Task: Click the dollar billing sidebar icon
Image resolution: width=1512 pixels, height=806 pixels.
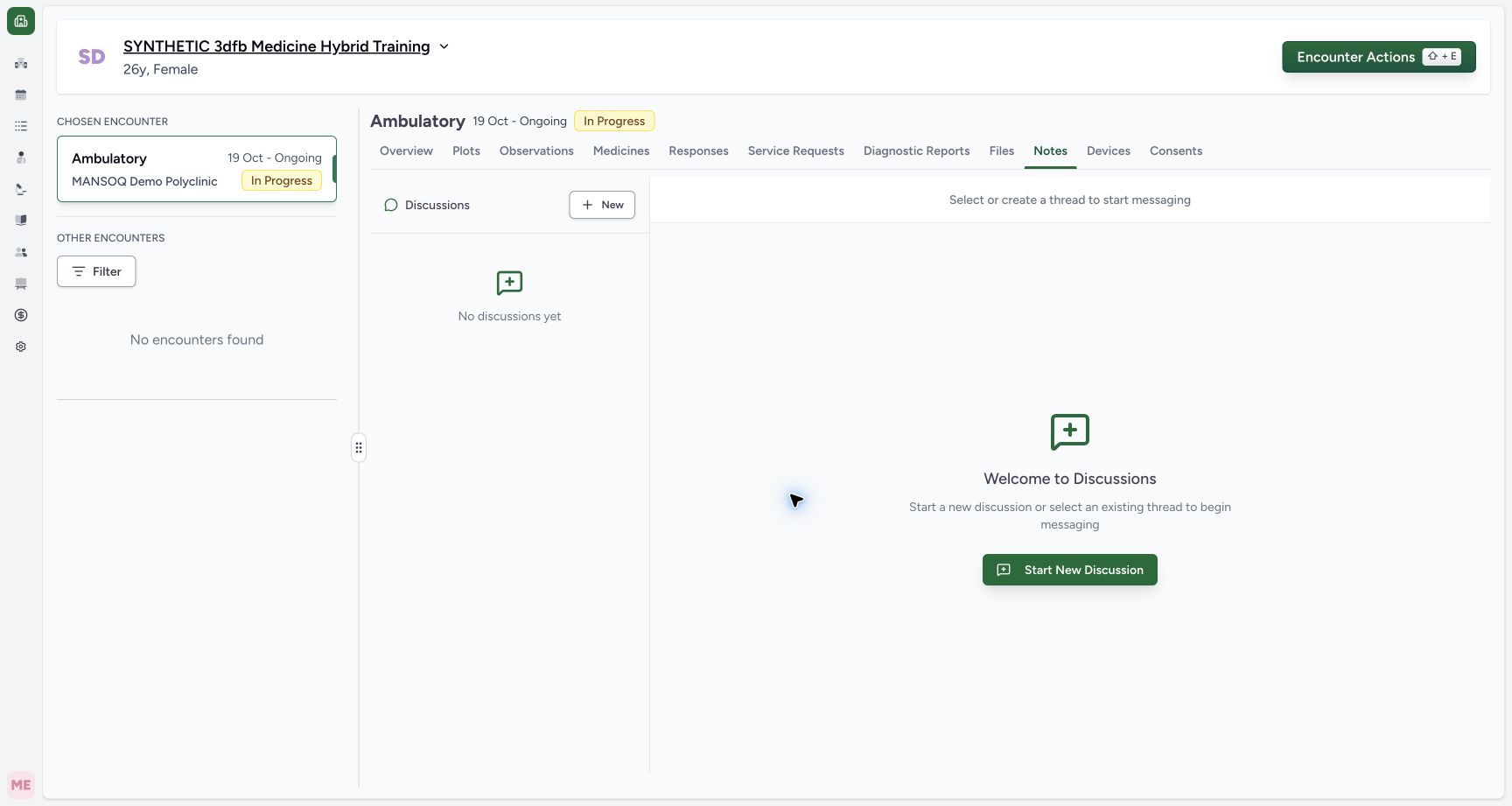Action: pos(21,315)
